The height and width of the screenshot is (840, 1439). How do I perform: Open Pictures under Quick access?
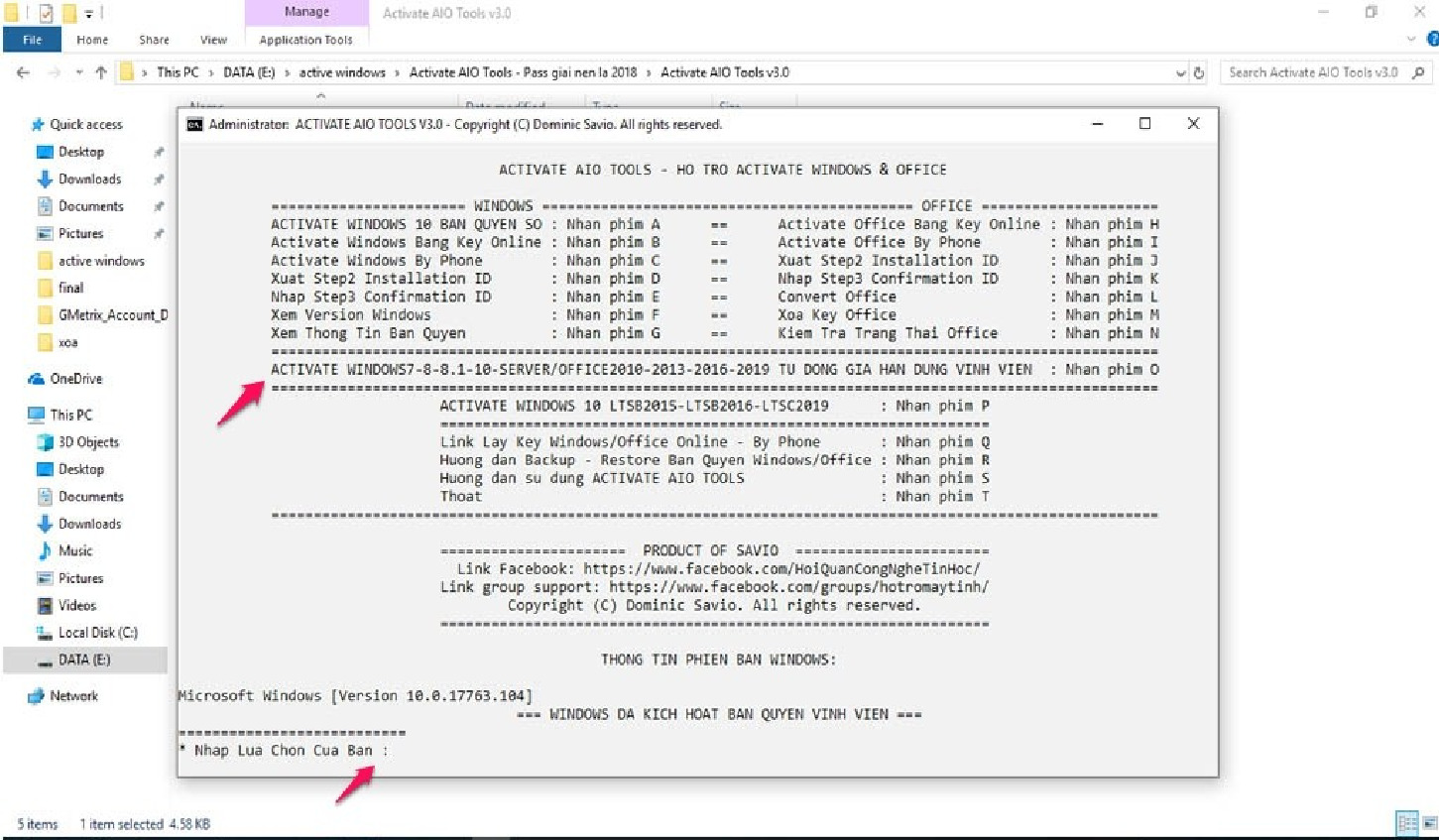pyautogui.click(x=81, y=233)
